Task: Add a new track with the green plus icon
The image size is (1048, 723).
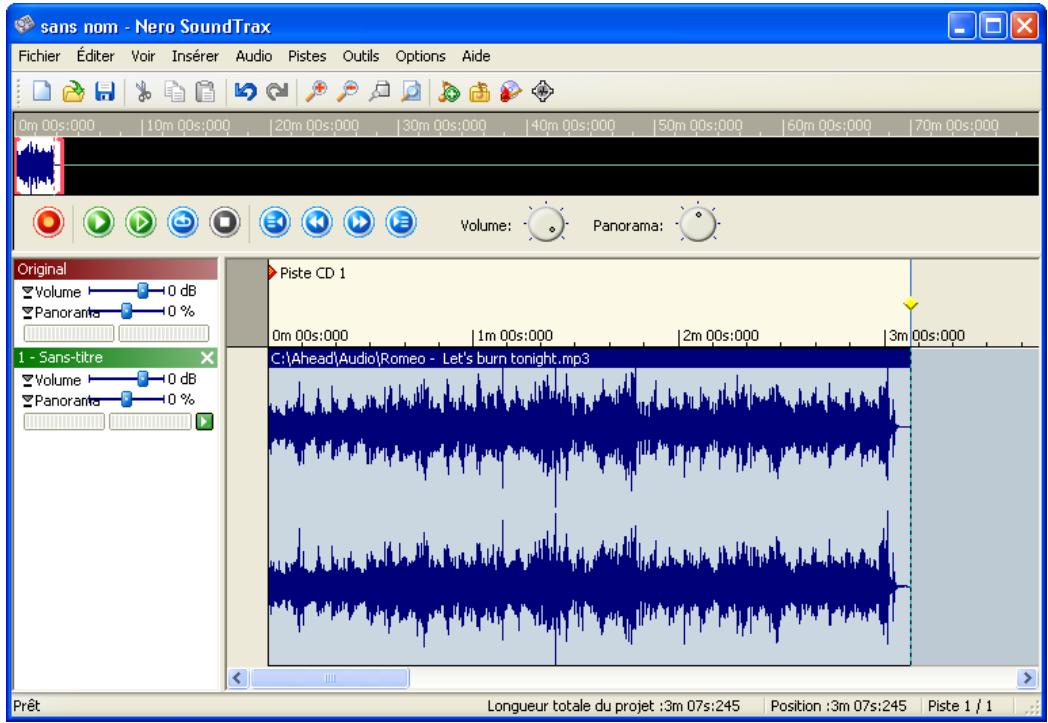Action: click(x=449, y=92)
